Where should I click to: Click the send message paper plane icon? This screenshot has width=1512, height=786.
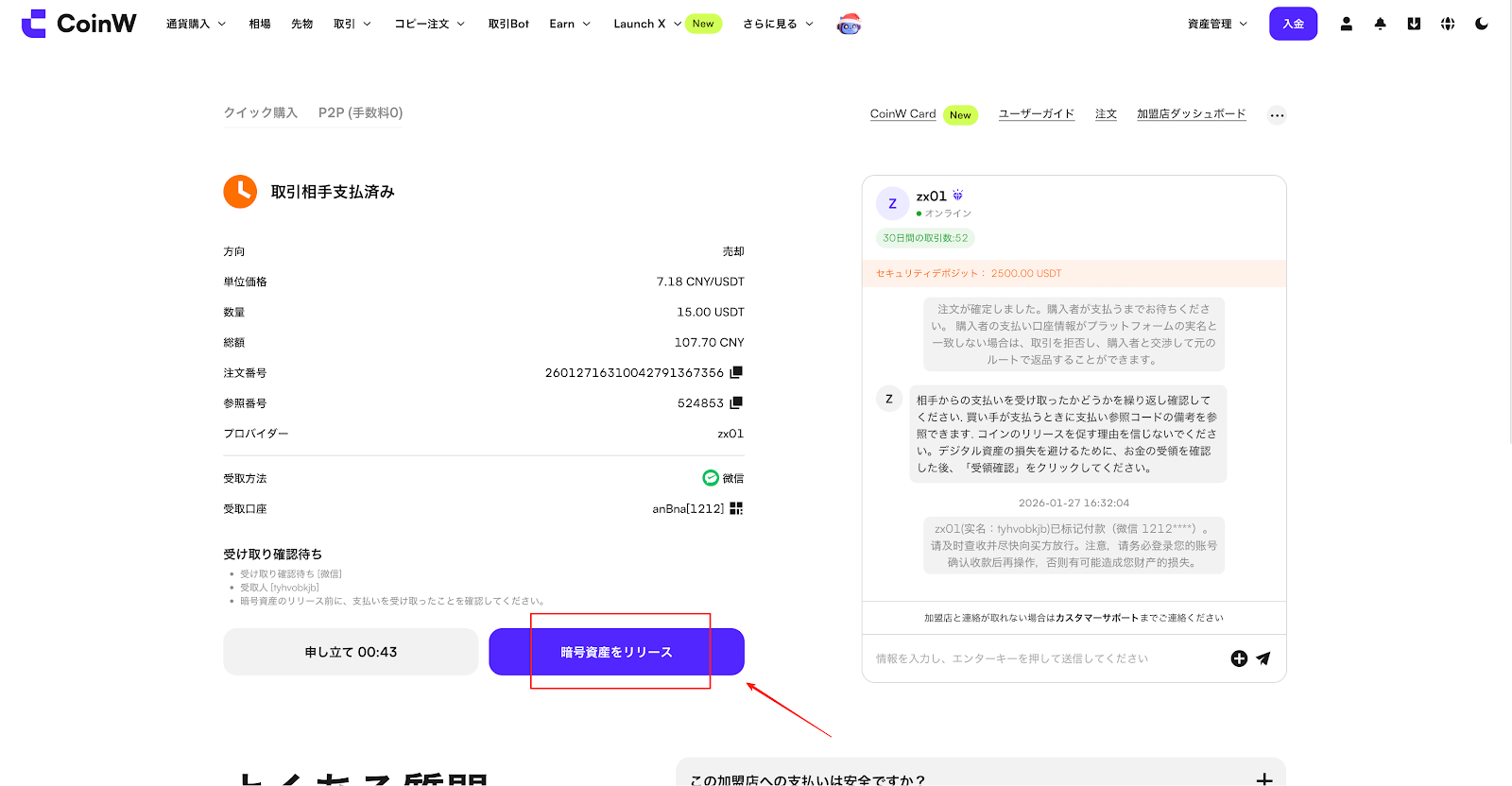point(1263,658)
